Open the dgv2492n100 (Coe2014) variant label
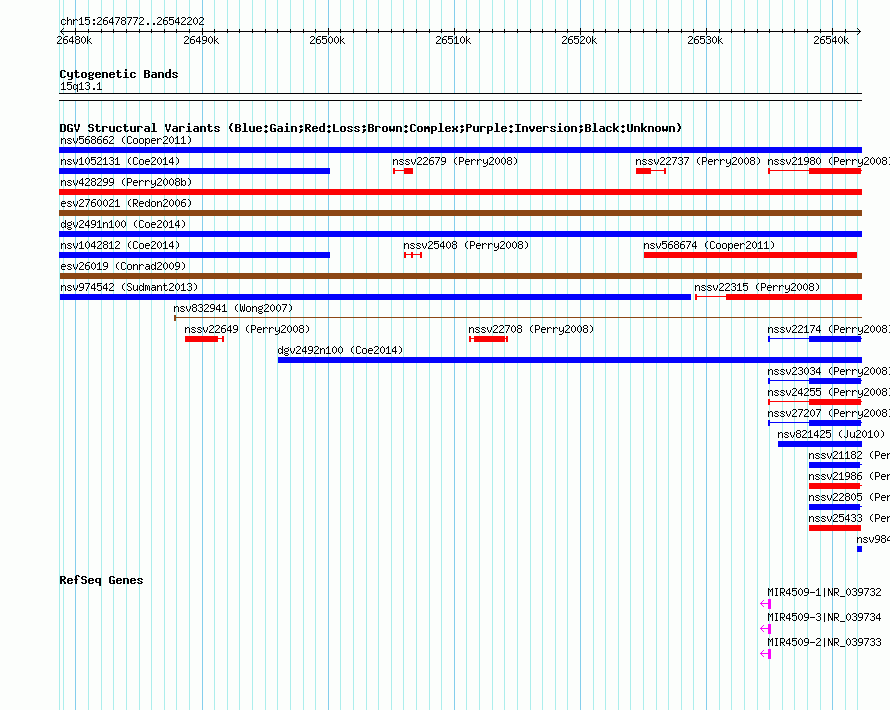Screen dimensions: 890x710 [340, 350]
